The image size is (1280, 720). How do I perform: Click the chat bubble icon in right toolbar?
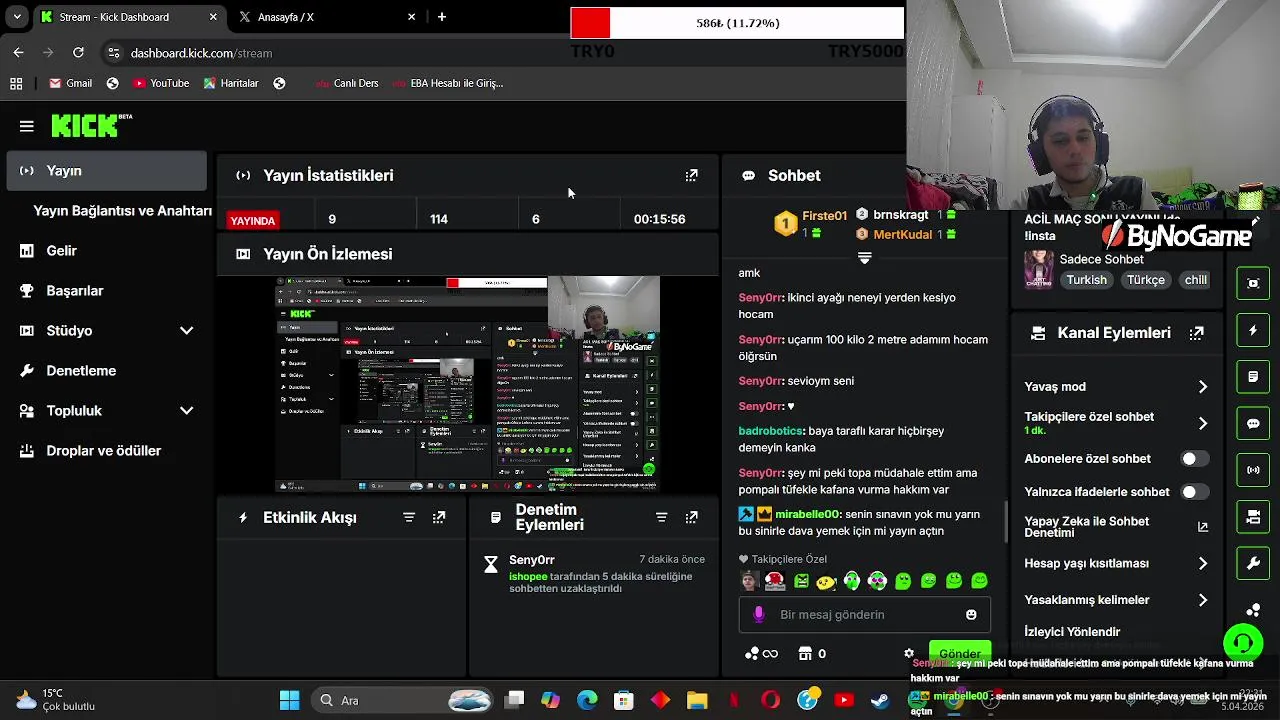tap(1253, 423)
